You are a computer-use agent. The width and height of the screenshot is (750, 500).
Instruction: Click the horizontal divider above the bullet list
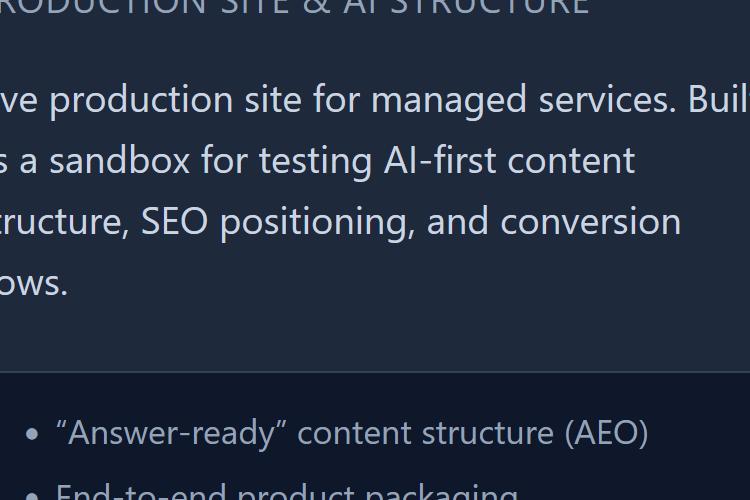click(x=375, y=372)
